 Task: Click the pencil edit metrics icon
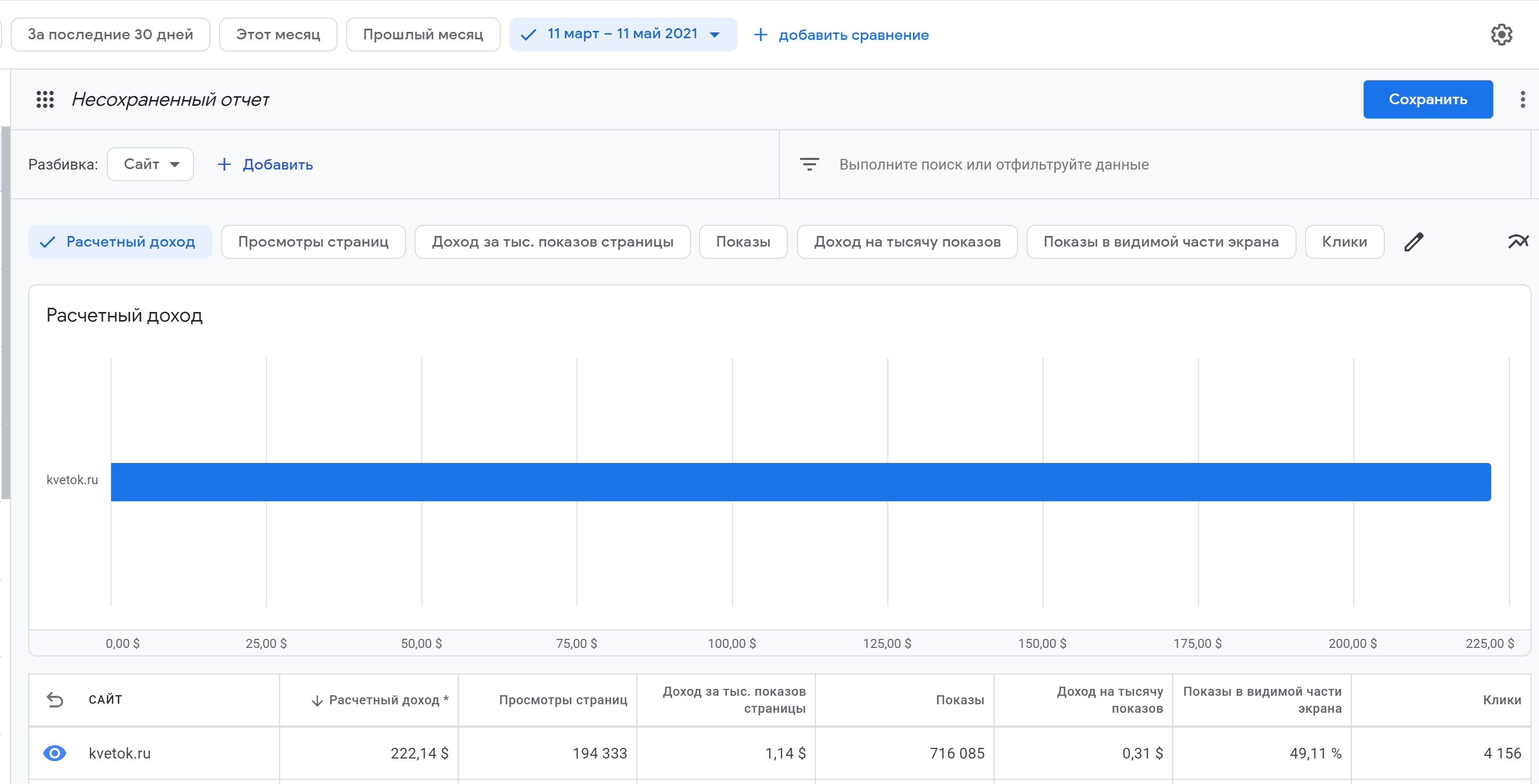[1414, 242]
